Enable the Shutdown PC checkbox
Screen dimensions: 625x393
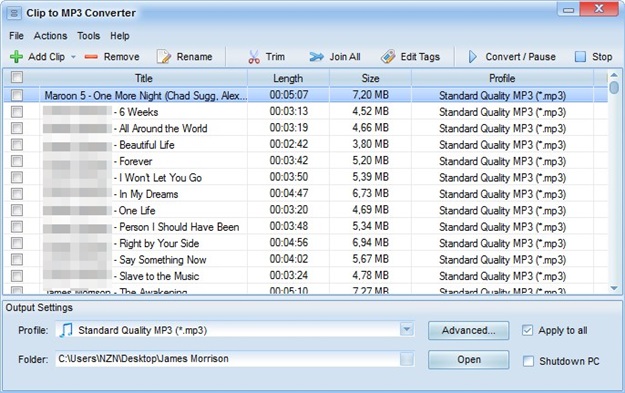click(x=528, y=361)
